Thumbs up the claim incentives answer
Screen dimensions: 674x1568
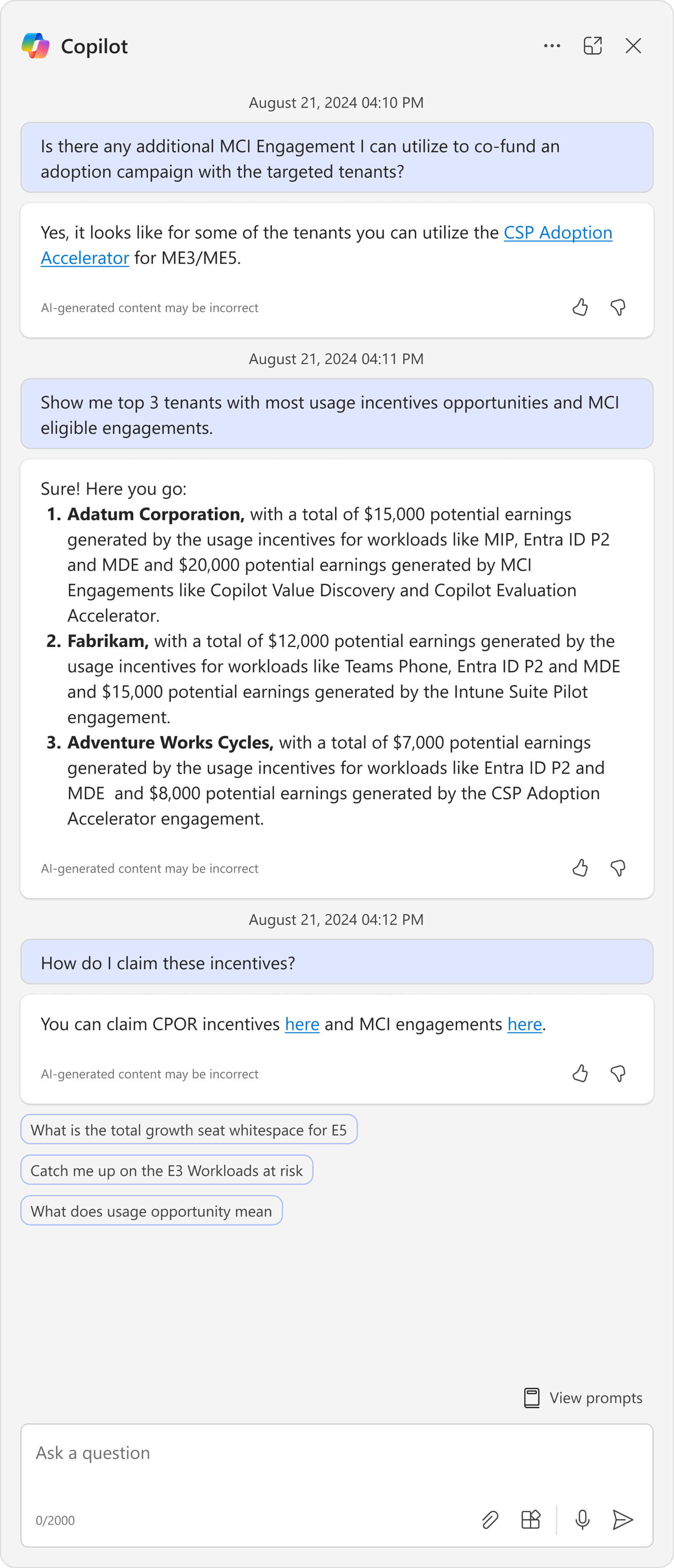click(x=580, y=1074)
